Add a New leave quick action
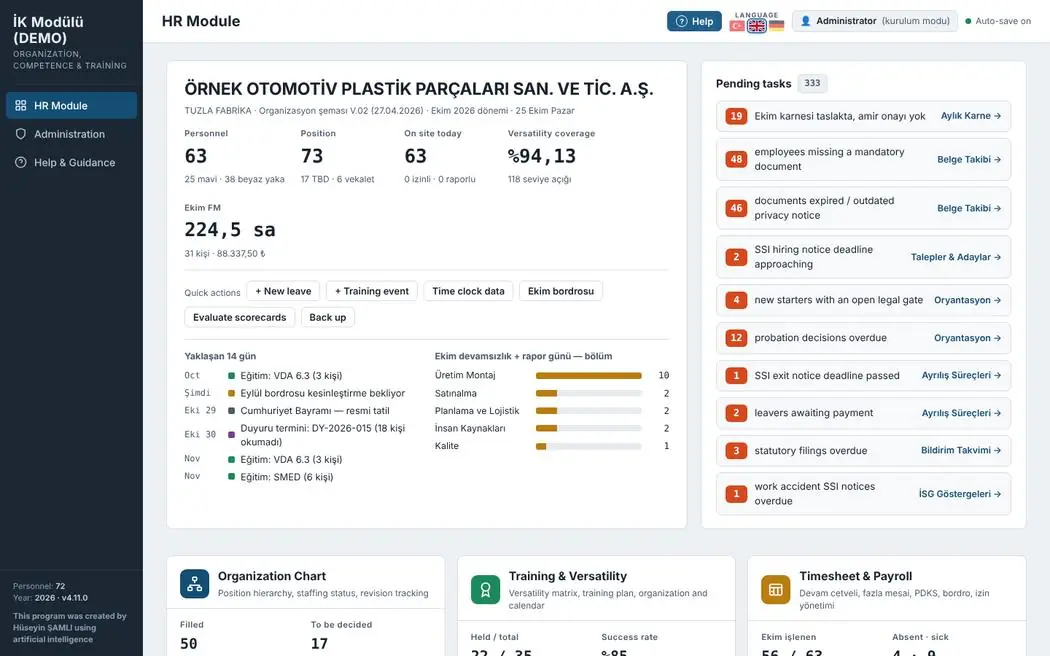The width and height of the screenshot is (1050, 656). pos(283,291)
